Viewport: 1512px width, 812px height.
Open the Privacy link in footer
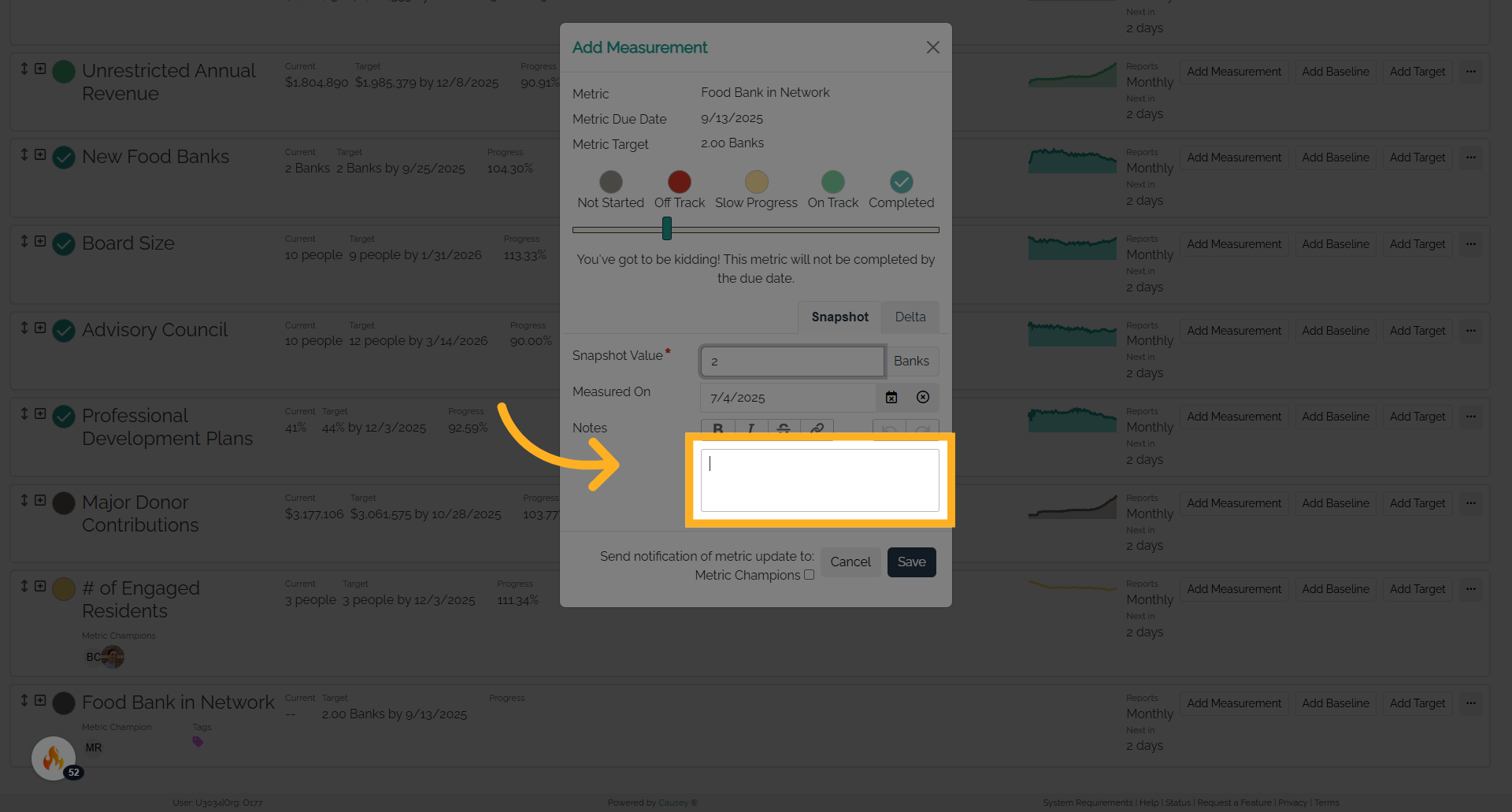tap(1292, 803)
